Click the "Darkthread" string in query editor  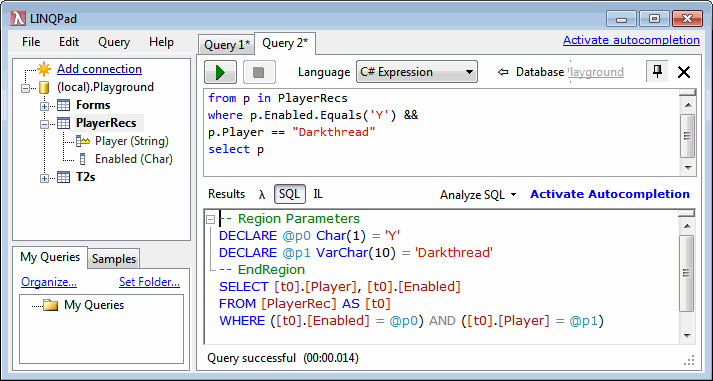pos(334,132)
